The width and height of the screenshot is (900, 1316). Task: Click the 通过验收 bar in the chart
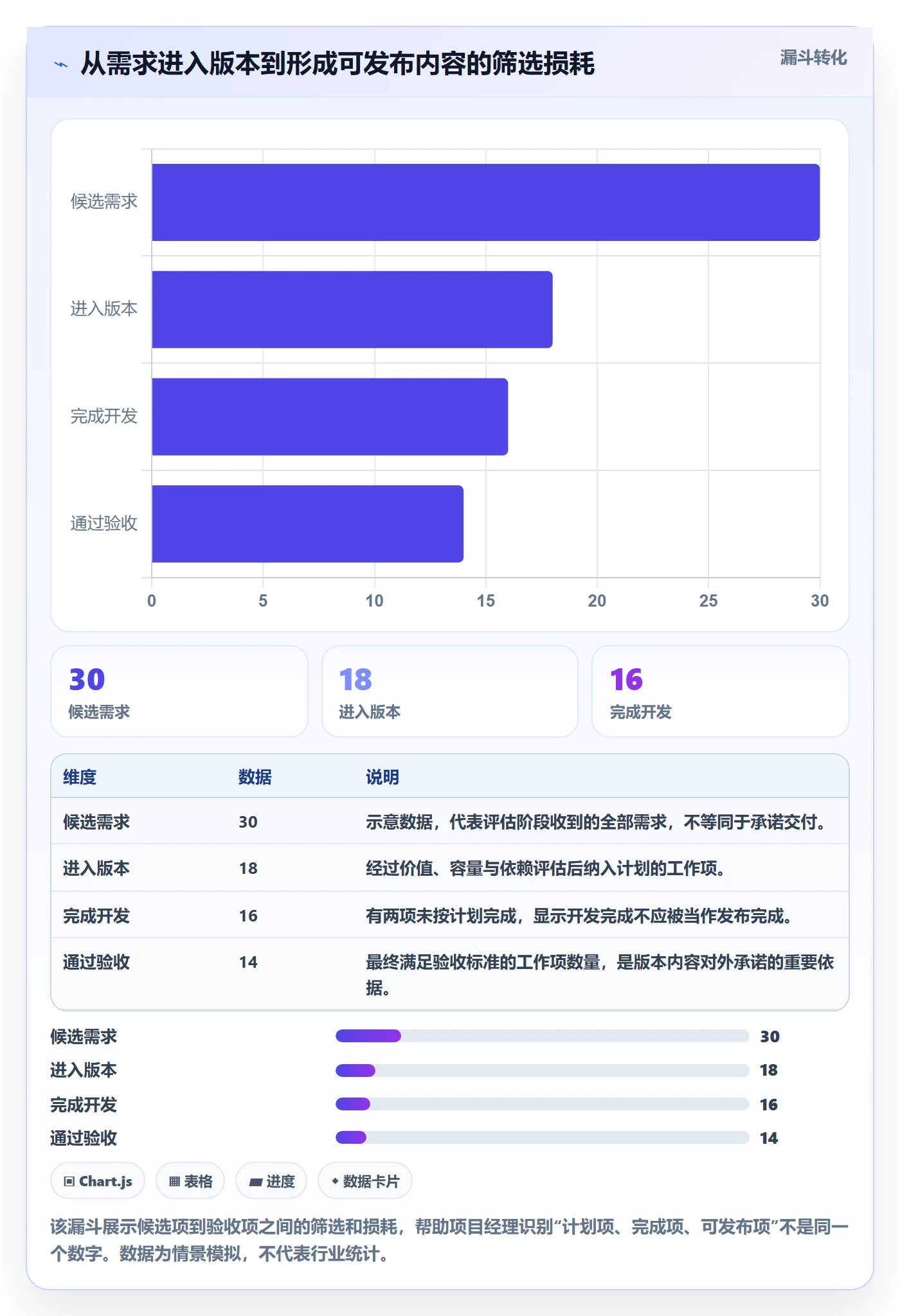[308, 524]
